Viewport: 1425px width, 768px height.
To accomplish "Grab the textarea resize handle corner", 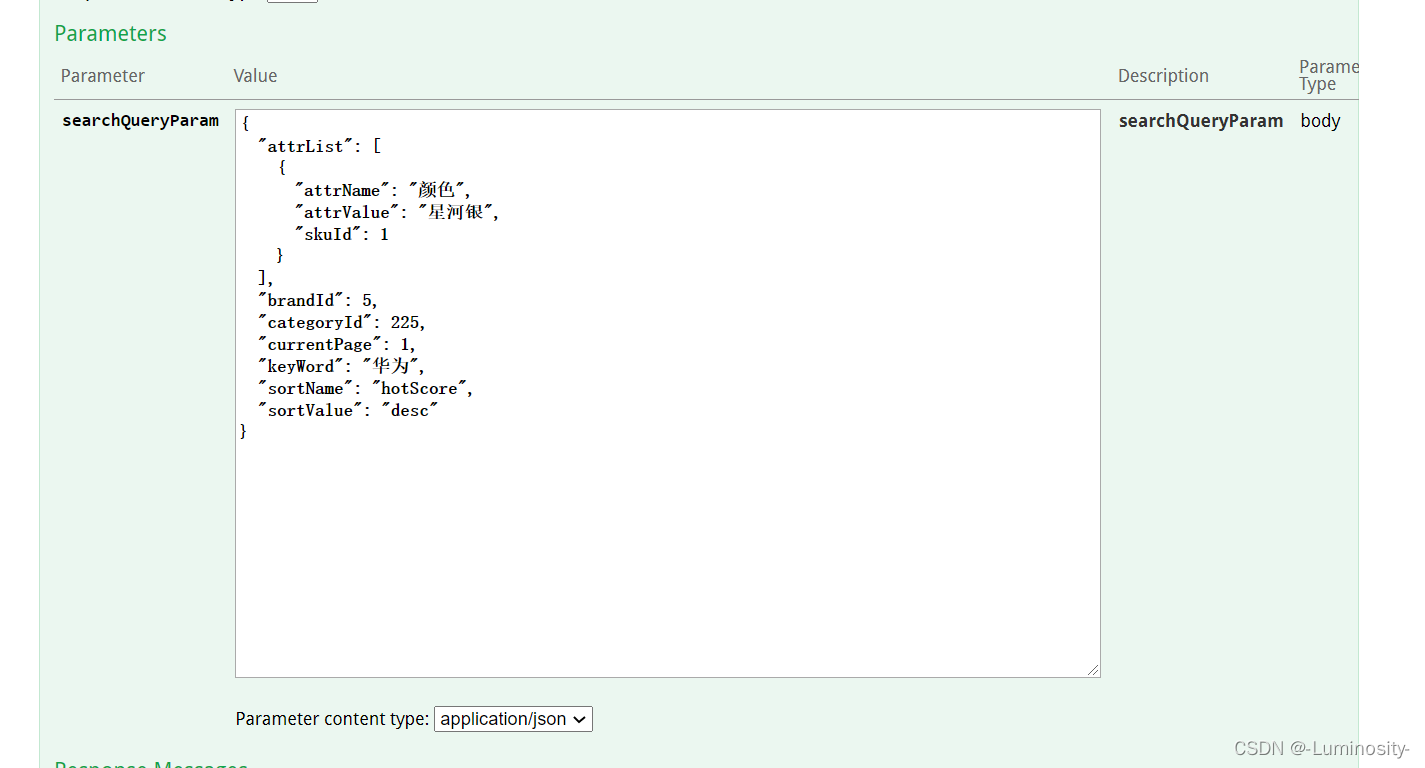I will click(1093, 670).
